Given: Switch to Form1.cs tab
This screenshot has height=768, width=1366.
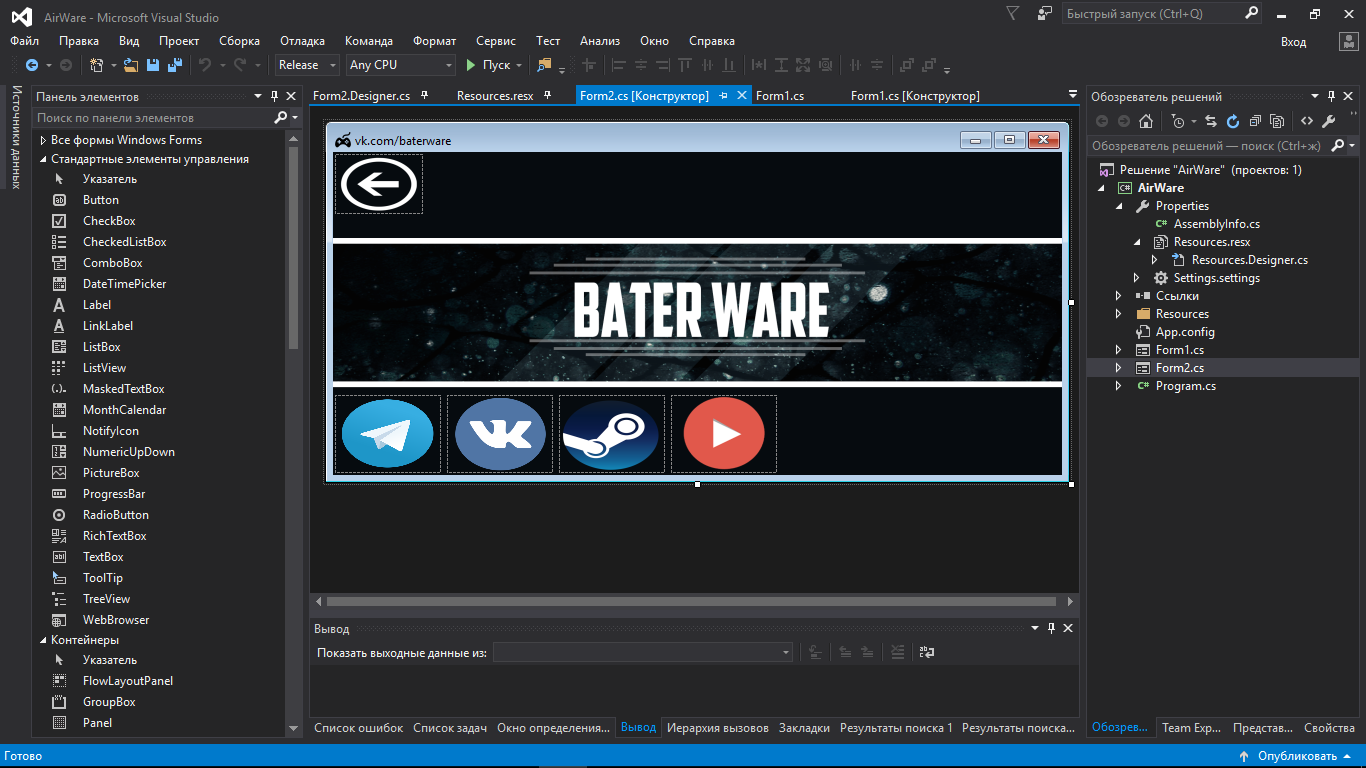Looking at the screenshot, I should pos(780,96).
